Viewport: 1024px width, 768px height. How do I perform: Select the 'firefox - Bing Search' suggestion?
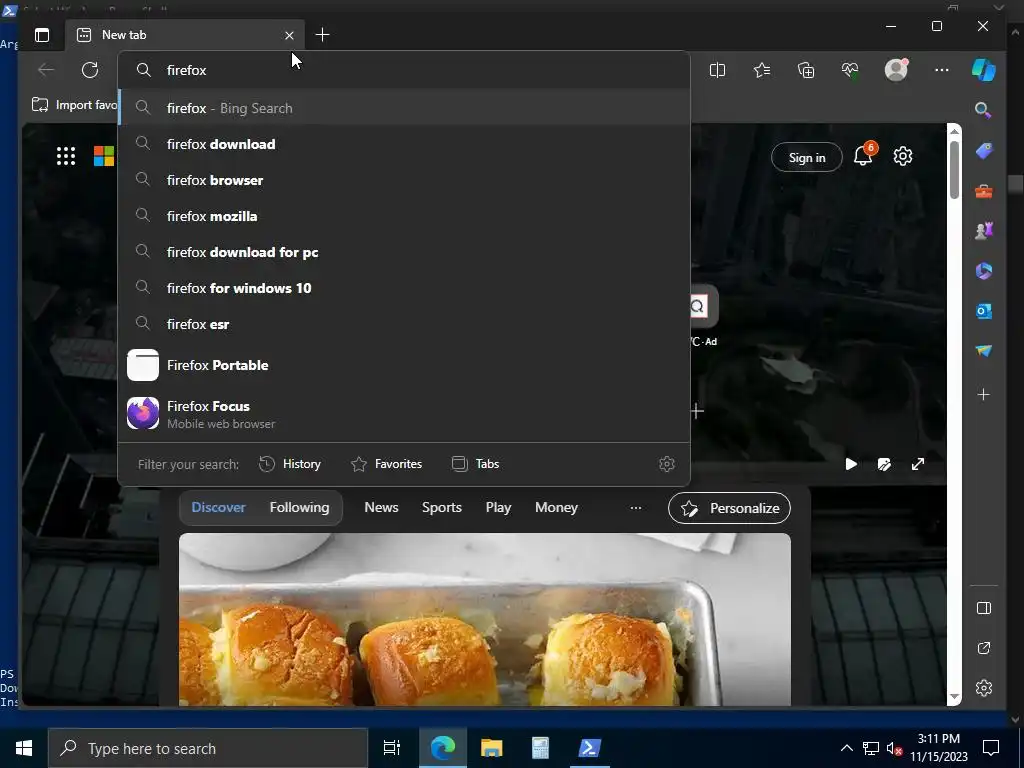(404, 108)
